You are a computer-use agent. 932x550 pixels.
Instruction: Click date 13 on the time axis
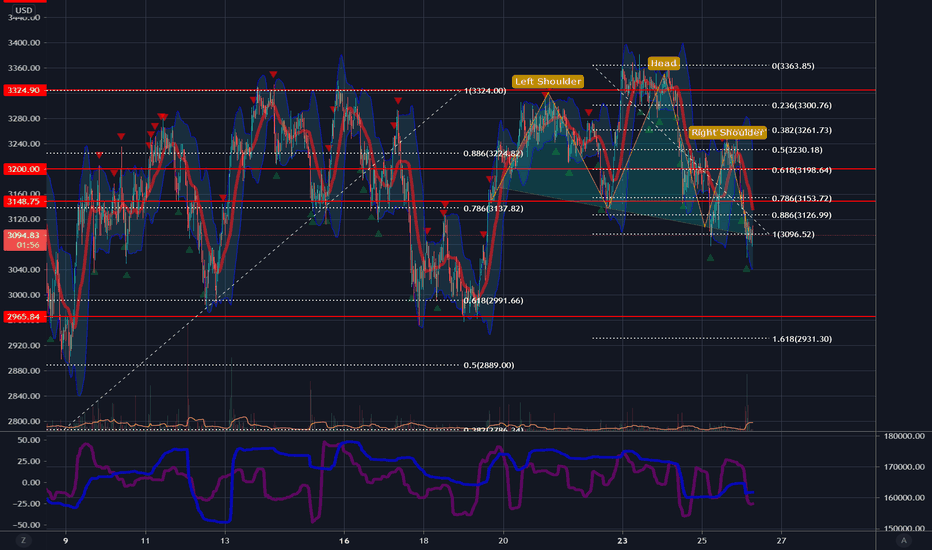[x=225, y=540]
